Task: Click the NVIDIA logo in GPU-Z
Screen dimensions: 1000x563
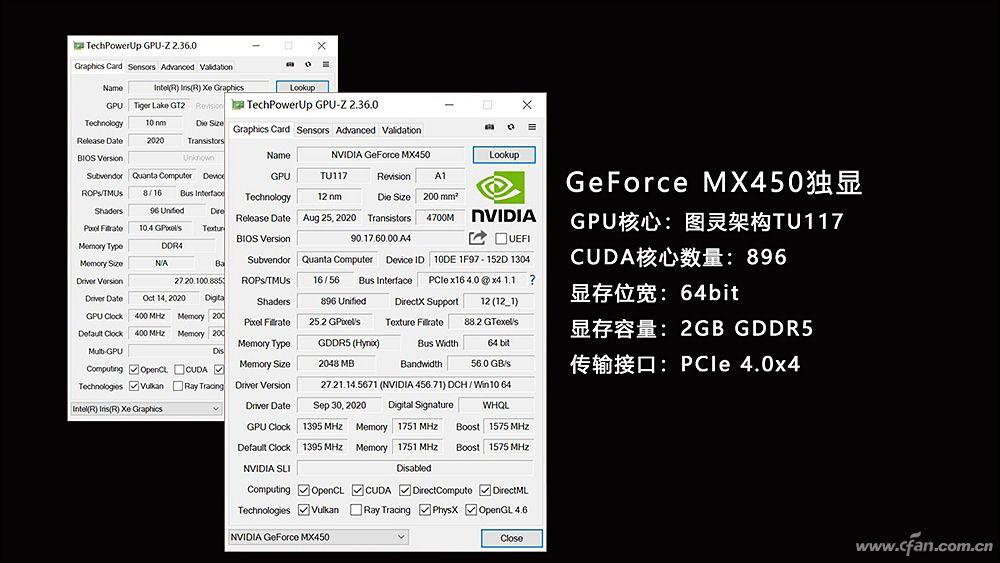Action: [x=503, y=197]
